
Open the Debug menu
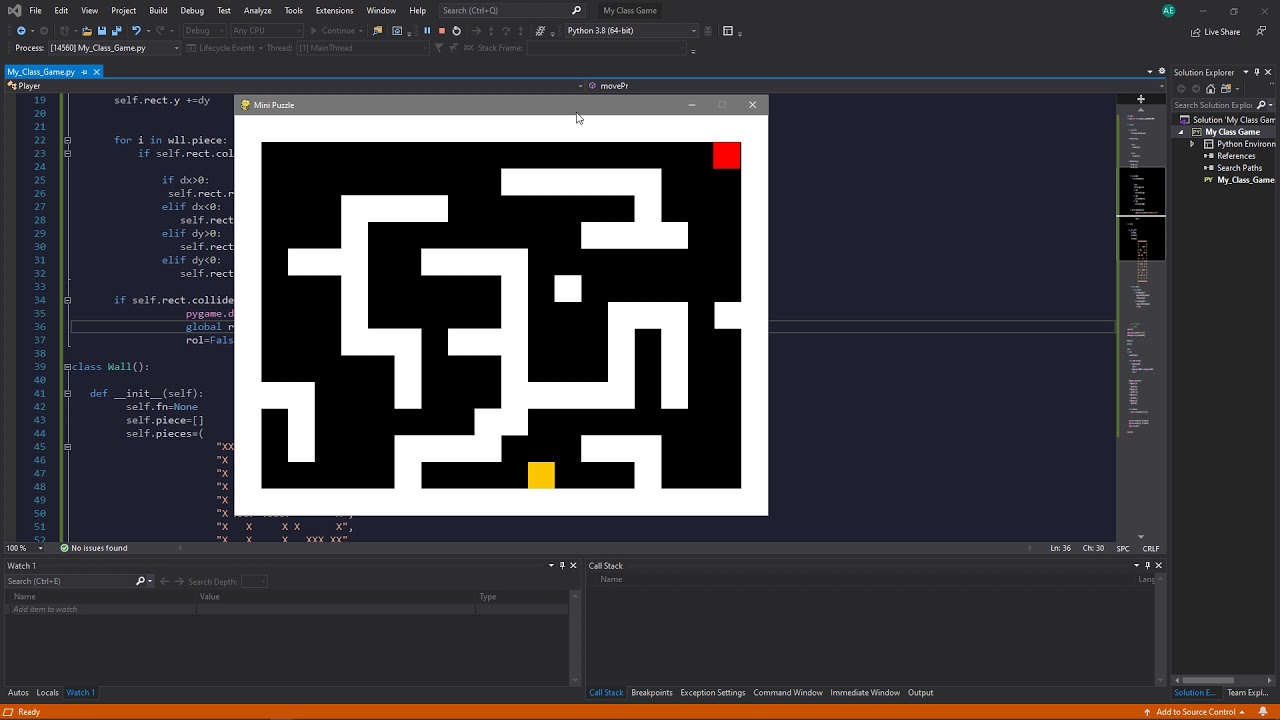coord(192,10)
